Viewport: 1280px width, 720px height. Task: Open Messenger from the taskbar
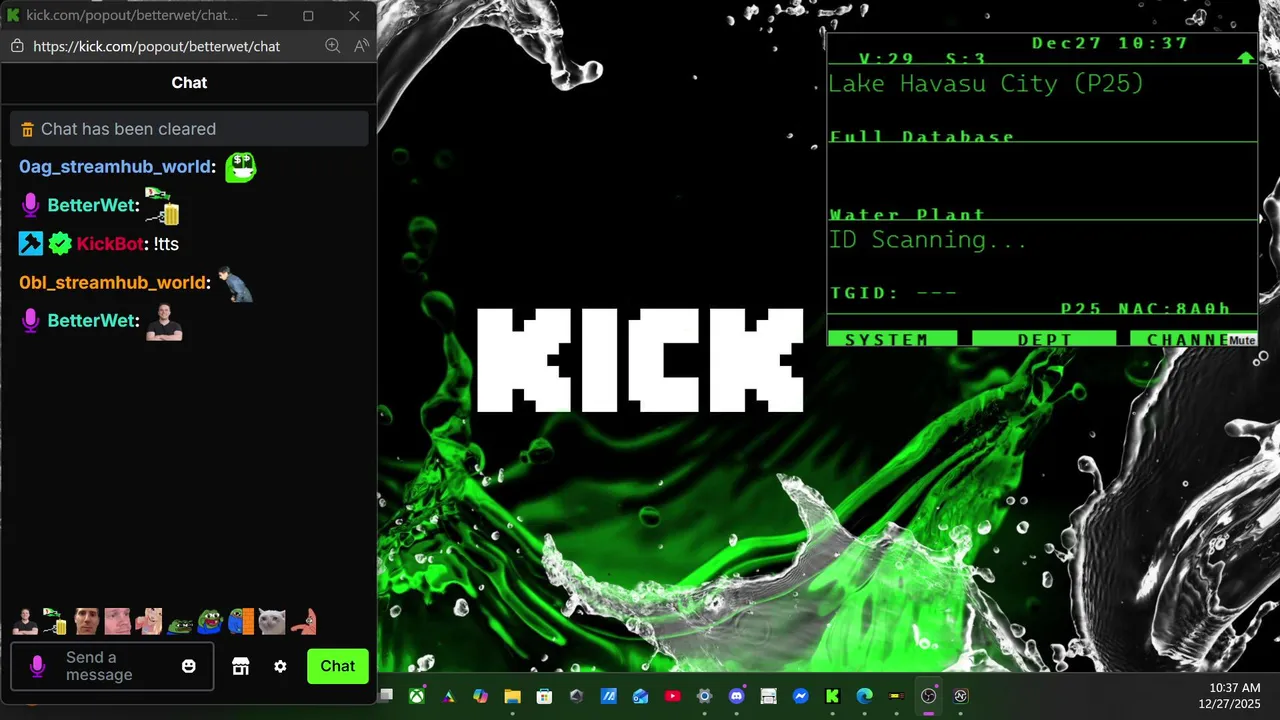coord(800,696)
